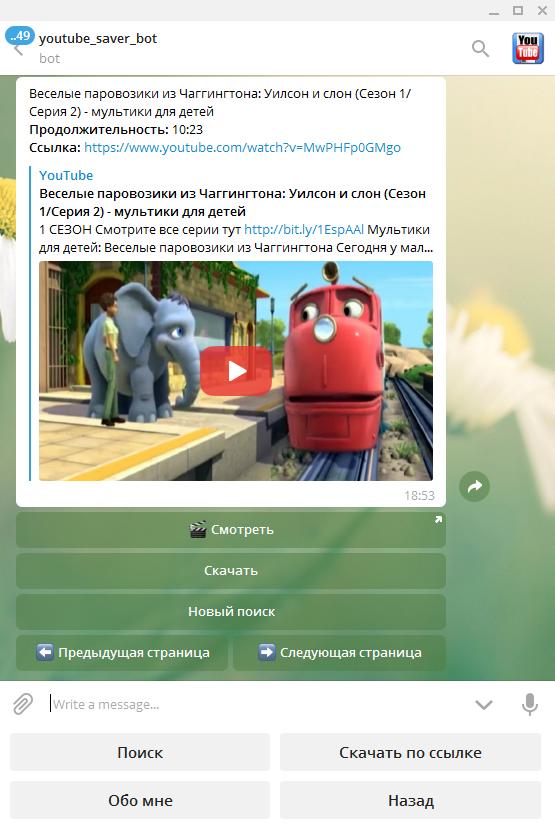Open search in chat magnifier icon
The width and height of the screenshot is (555, 825).
coord(480,48)
